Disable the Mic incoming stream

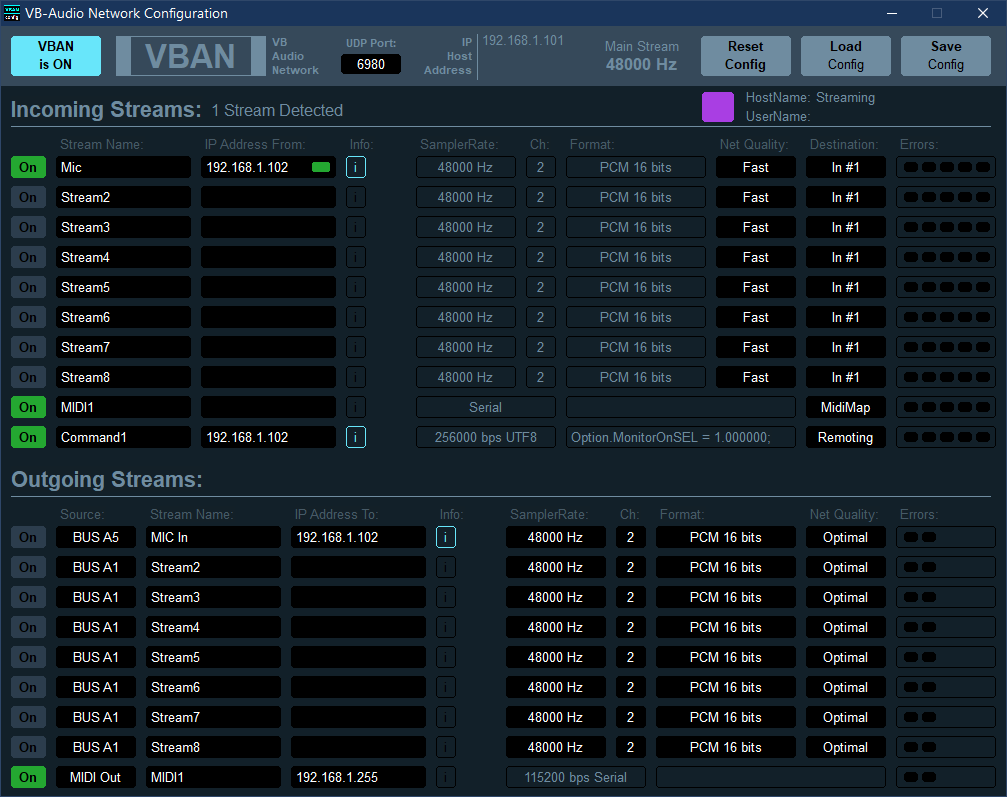pos(27,167)
